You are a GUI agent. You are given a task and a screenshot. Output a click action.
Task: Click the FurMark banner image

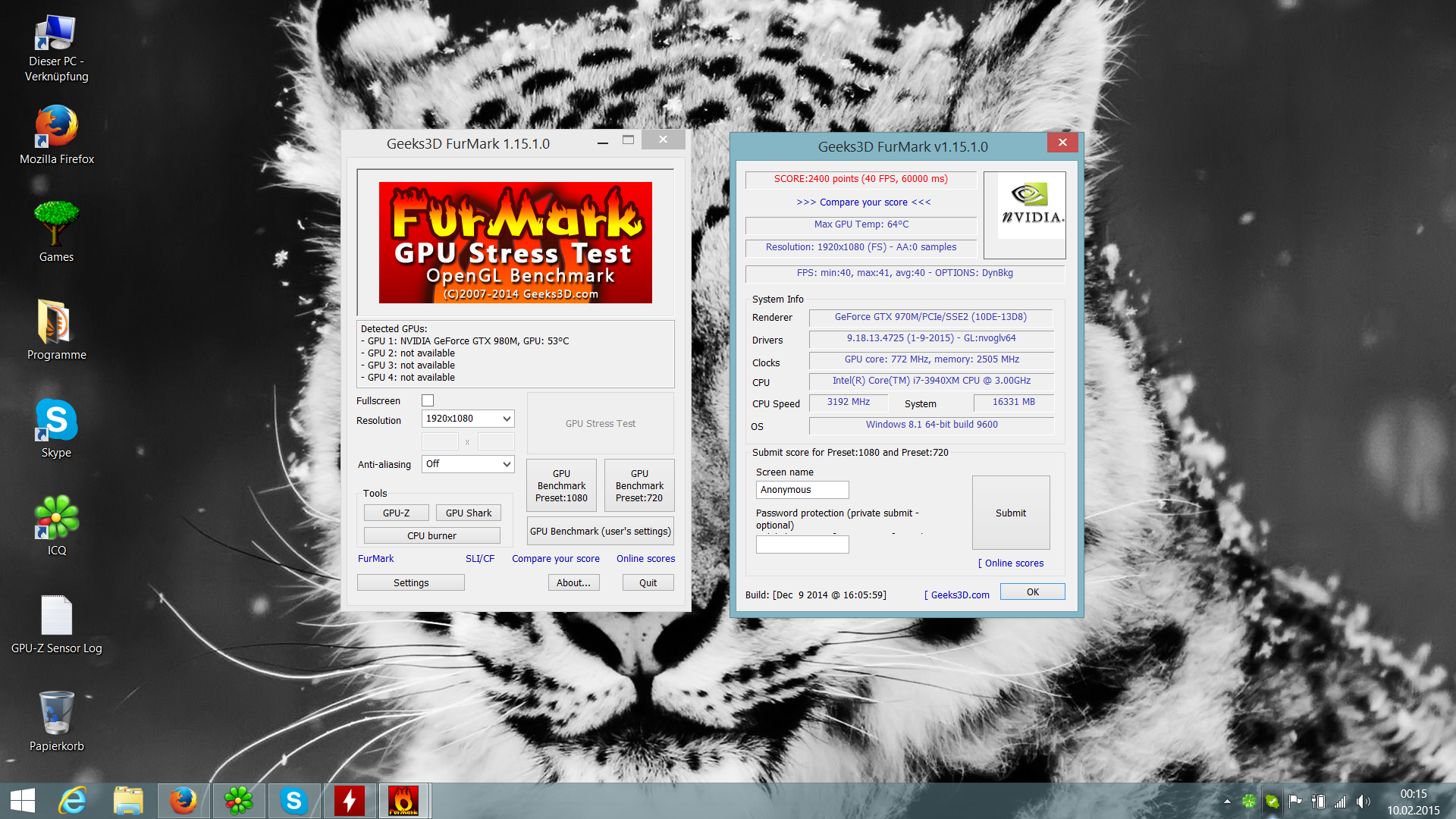[516, 243]
